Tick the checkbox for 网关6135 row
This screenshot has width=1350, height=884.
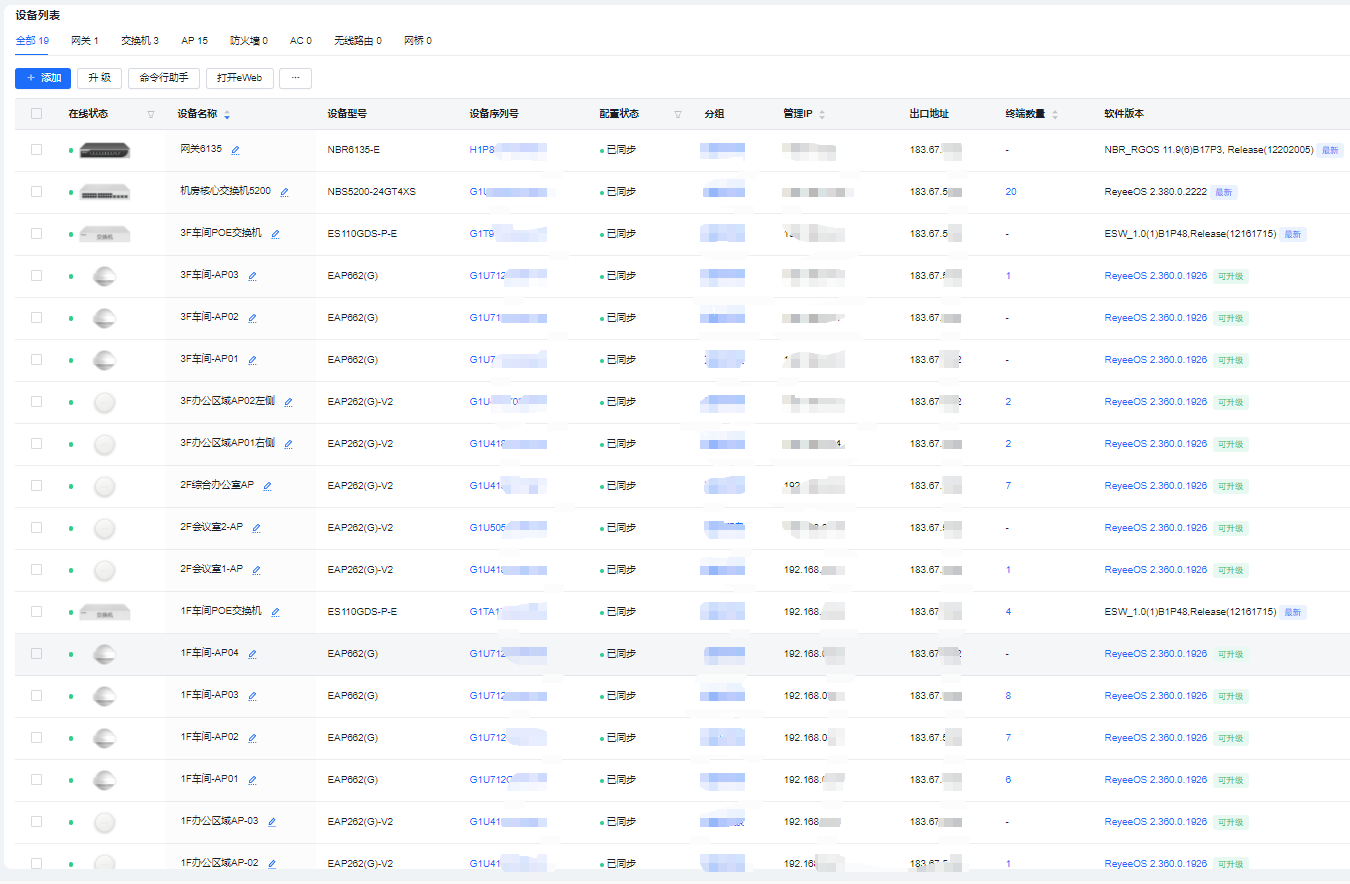[37, 149]
